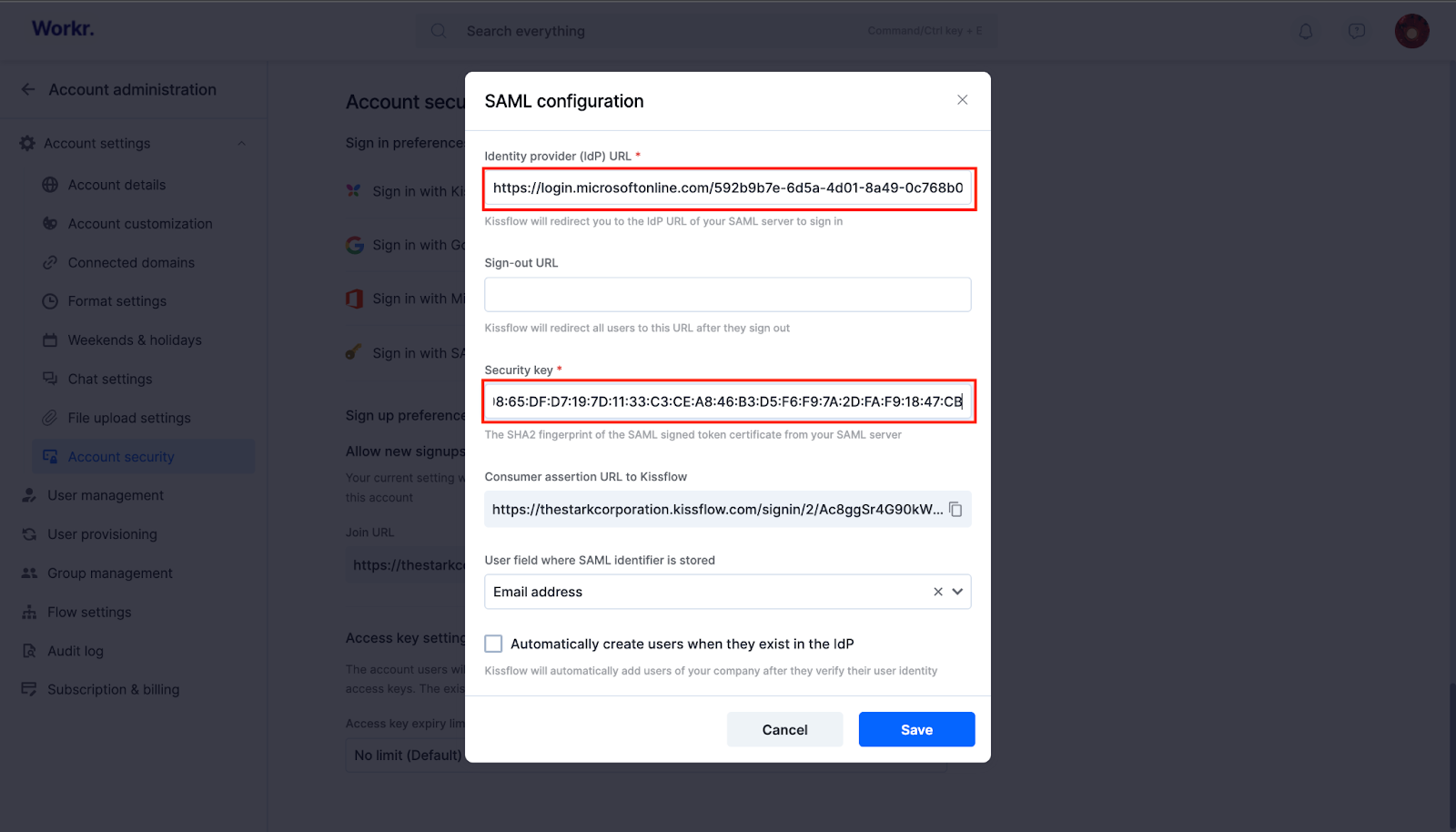Copy the consumer assertion URL
The width and height of the screenshot is (1456, 832).
click(955, 510)
